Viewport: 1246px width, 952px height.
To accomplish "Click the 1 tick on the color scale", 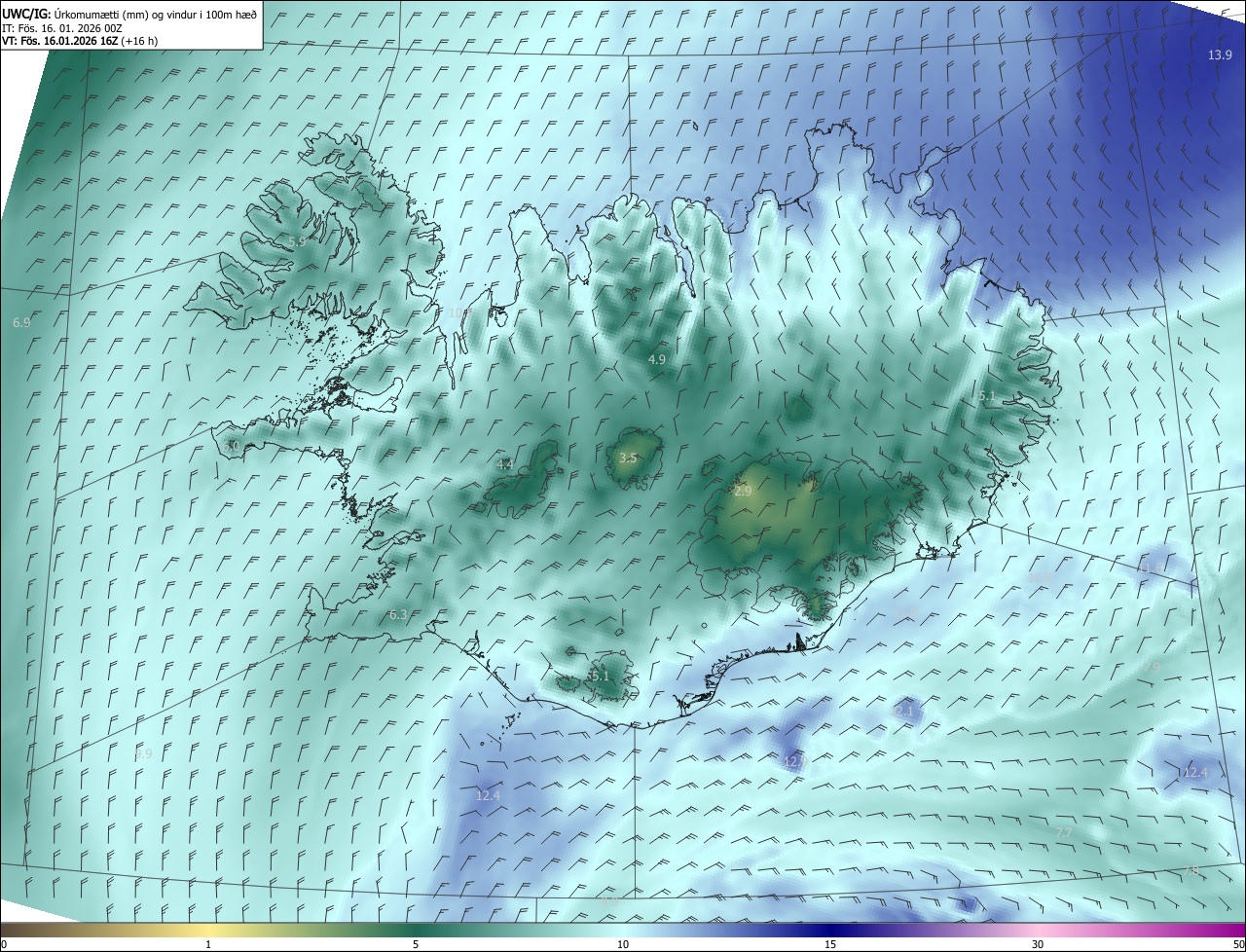I will 208,945.
